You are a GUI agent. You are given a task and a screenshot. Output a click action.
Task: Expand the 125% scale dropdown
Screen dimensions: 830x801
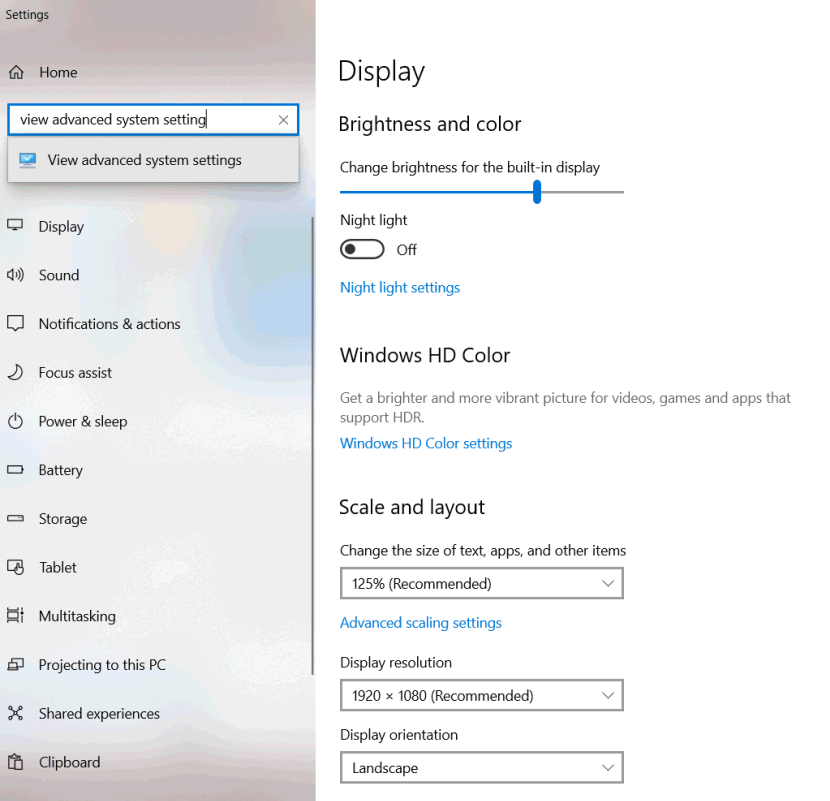[x=481, y=584]
